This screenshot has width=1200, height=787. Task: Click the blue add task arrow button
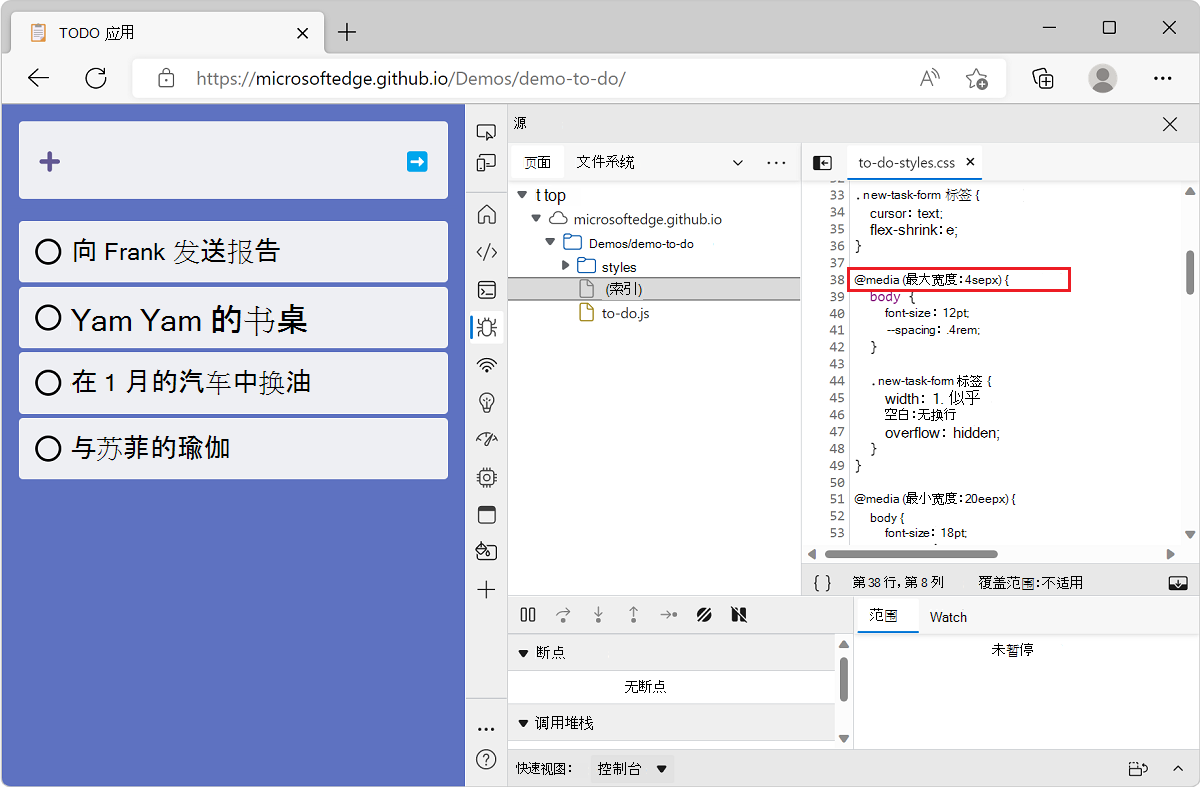tap(417, 162)
